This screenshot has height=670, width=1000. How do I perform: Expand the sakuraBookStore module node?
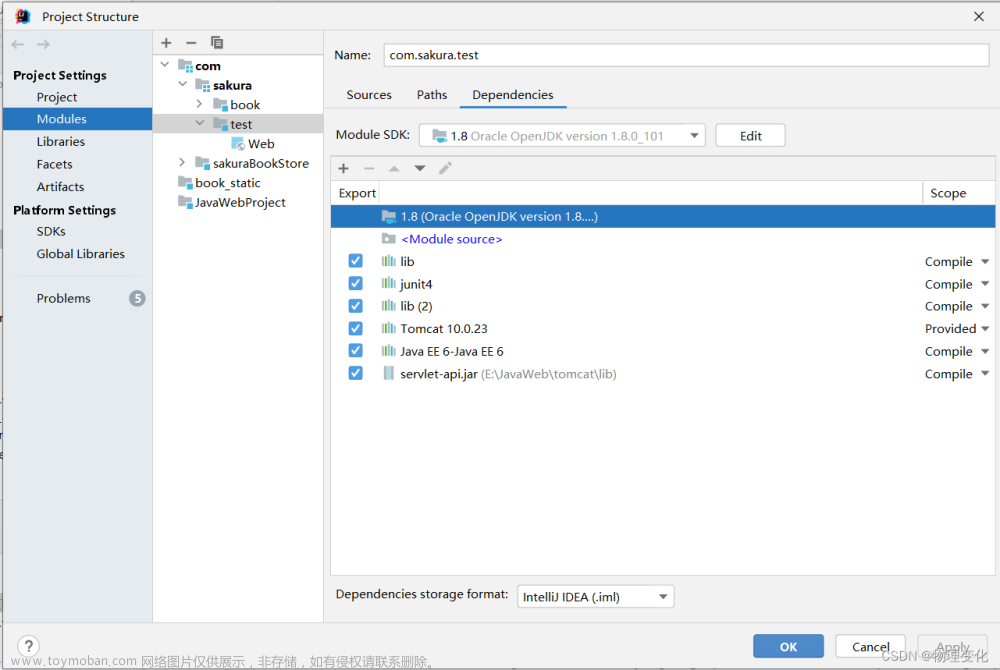[x=182, y=163]
